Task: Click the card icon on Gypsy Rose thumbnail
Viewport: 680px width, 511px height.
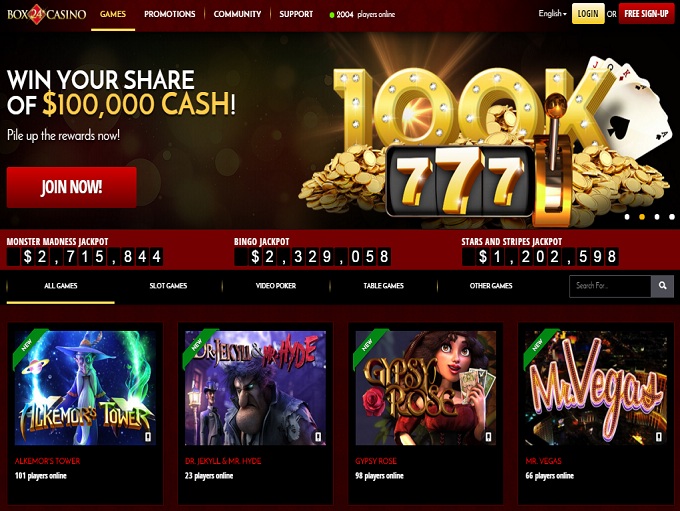Action: [489, 436]
